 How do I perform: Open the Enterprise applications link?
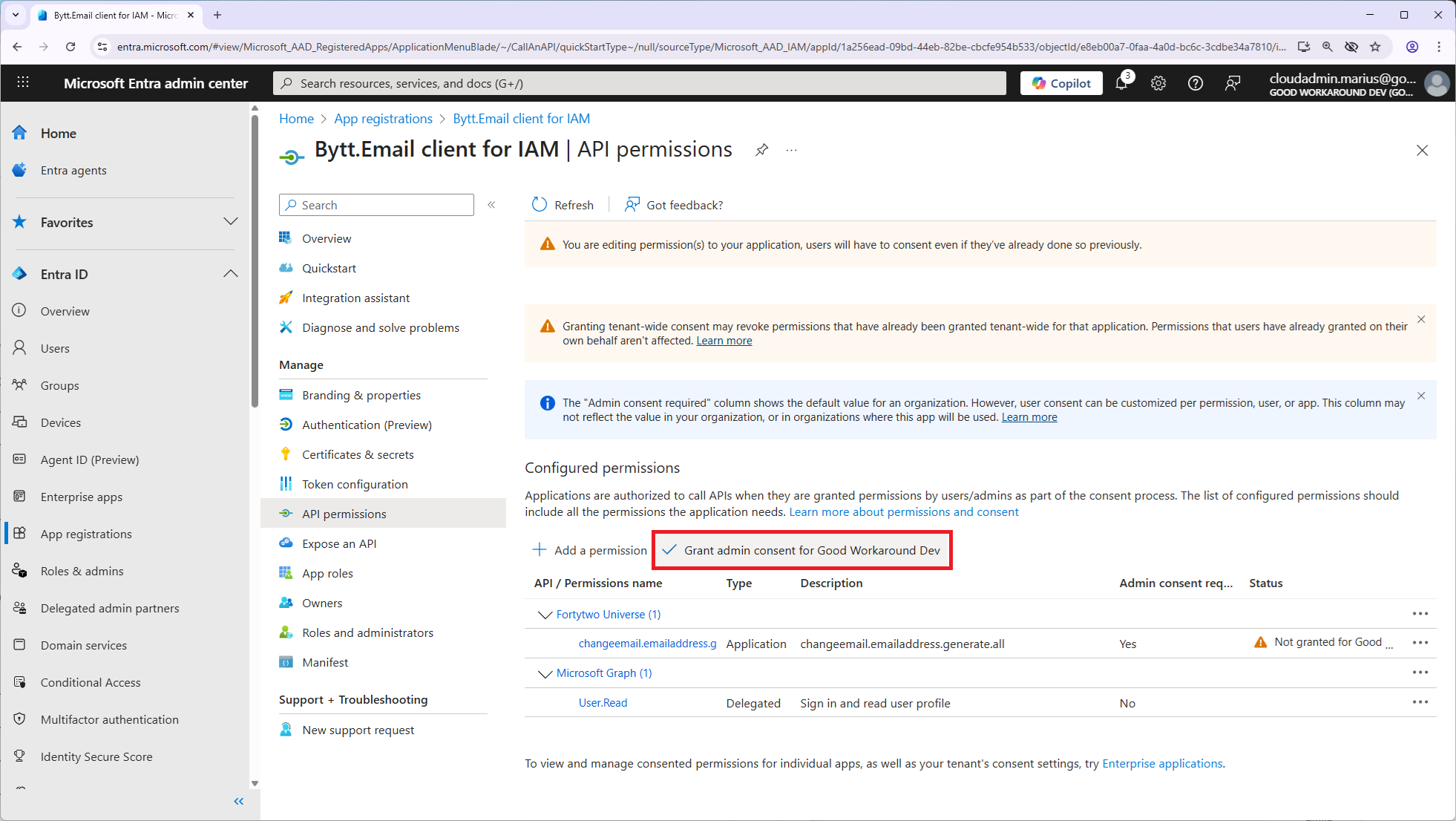1162,763
